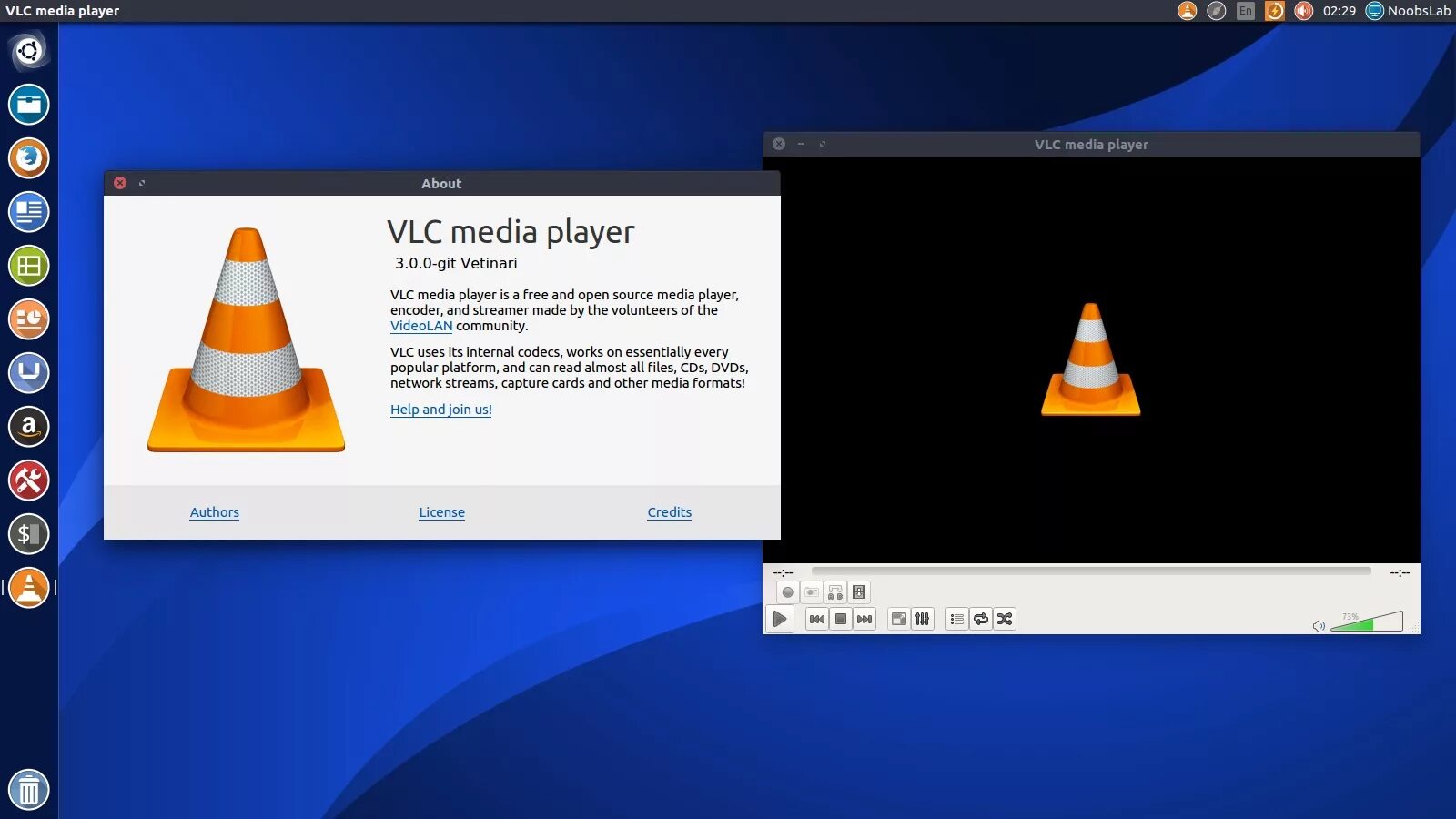Open the Authors link

tap(215, 512)
